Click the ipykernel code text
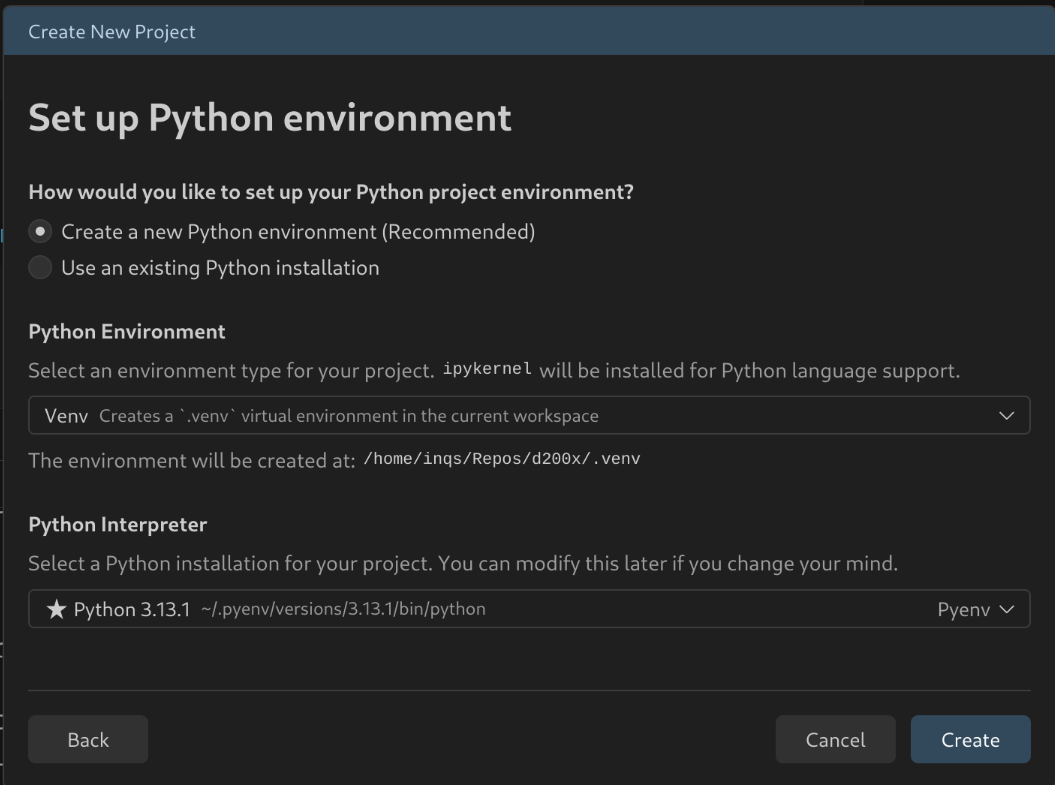 [487, 371]
